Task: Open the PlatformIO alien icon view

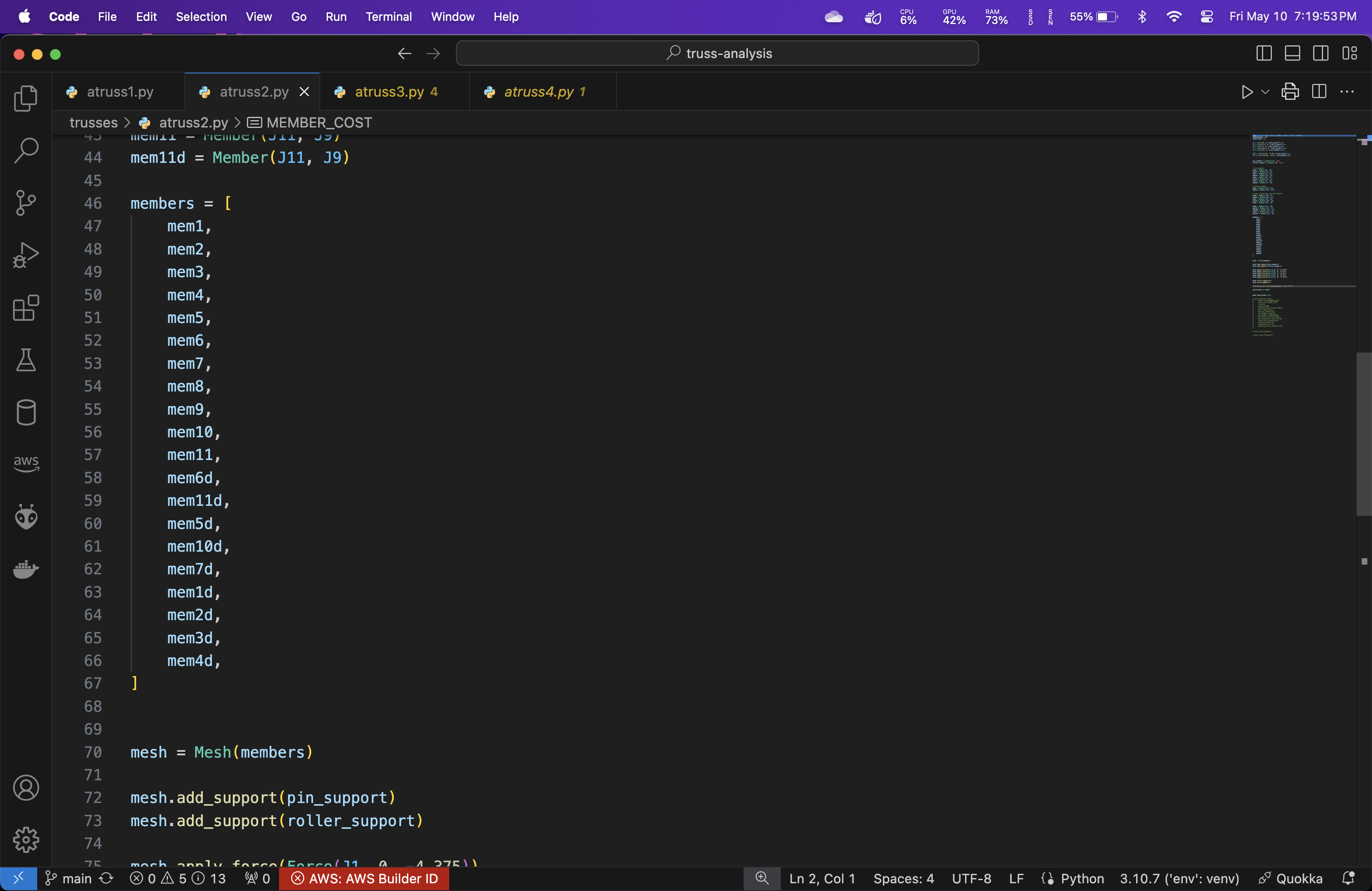Action: 26,517
